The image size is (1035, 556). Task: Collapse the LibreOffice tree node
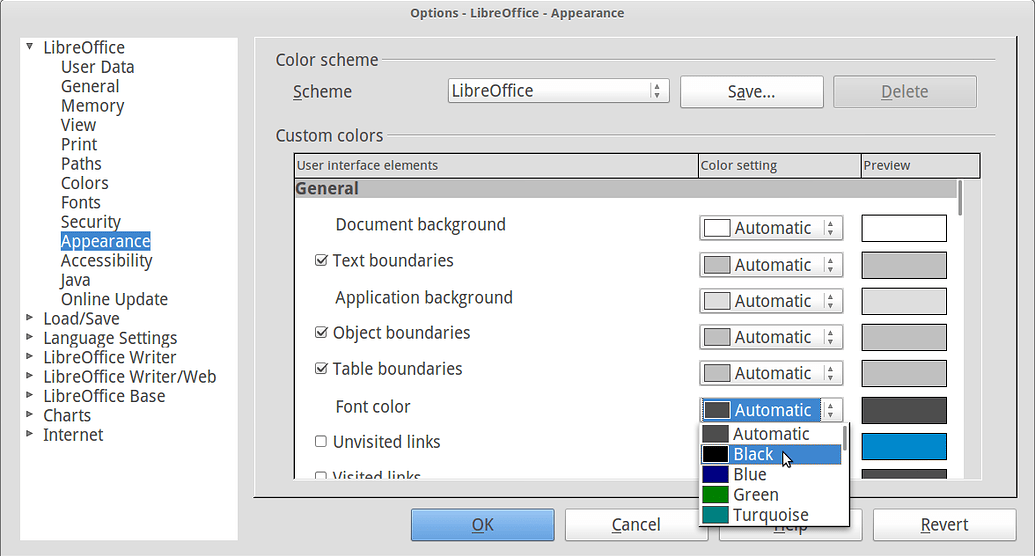point(30,47)
